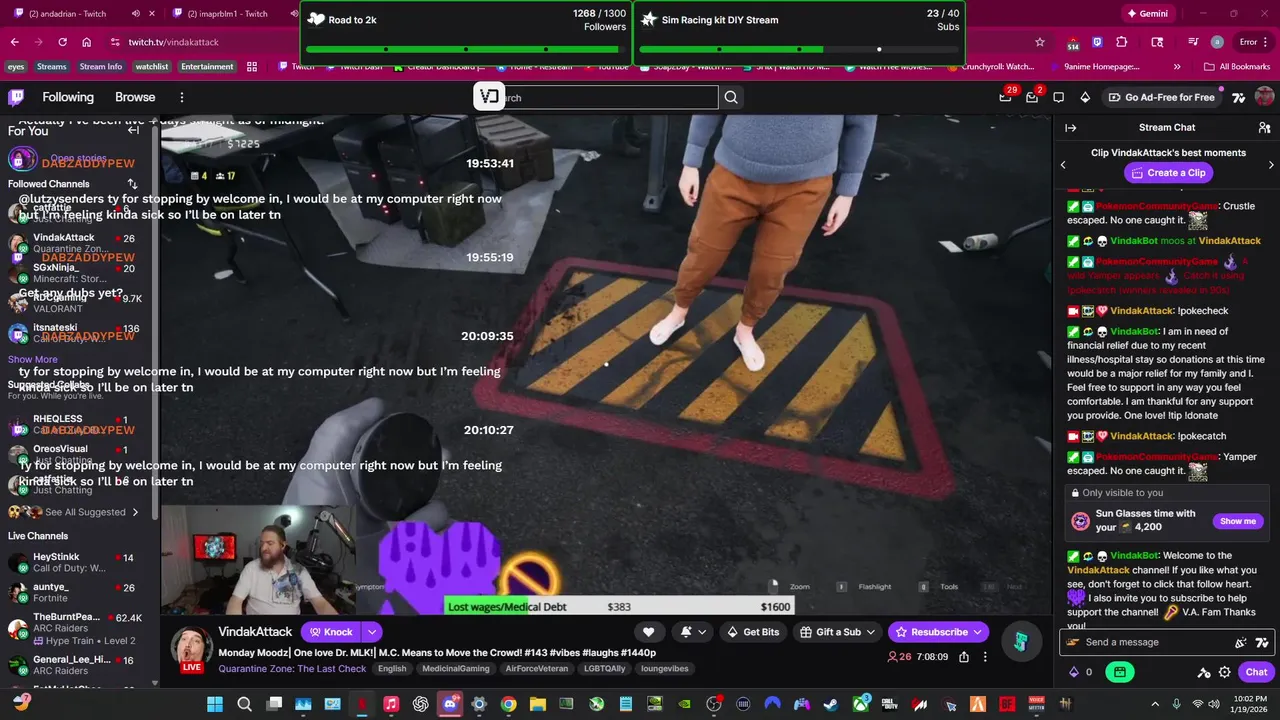This screenshot has width=1280, height=720.
Task: Select the LGBTQAlly tag
Action: 605,669
